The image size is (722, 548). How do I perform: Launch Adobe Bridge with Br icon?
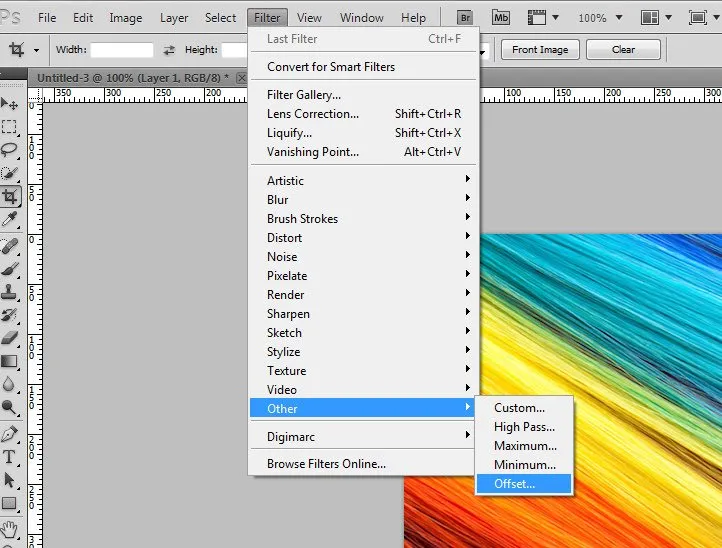click(465, 18)
